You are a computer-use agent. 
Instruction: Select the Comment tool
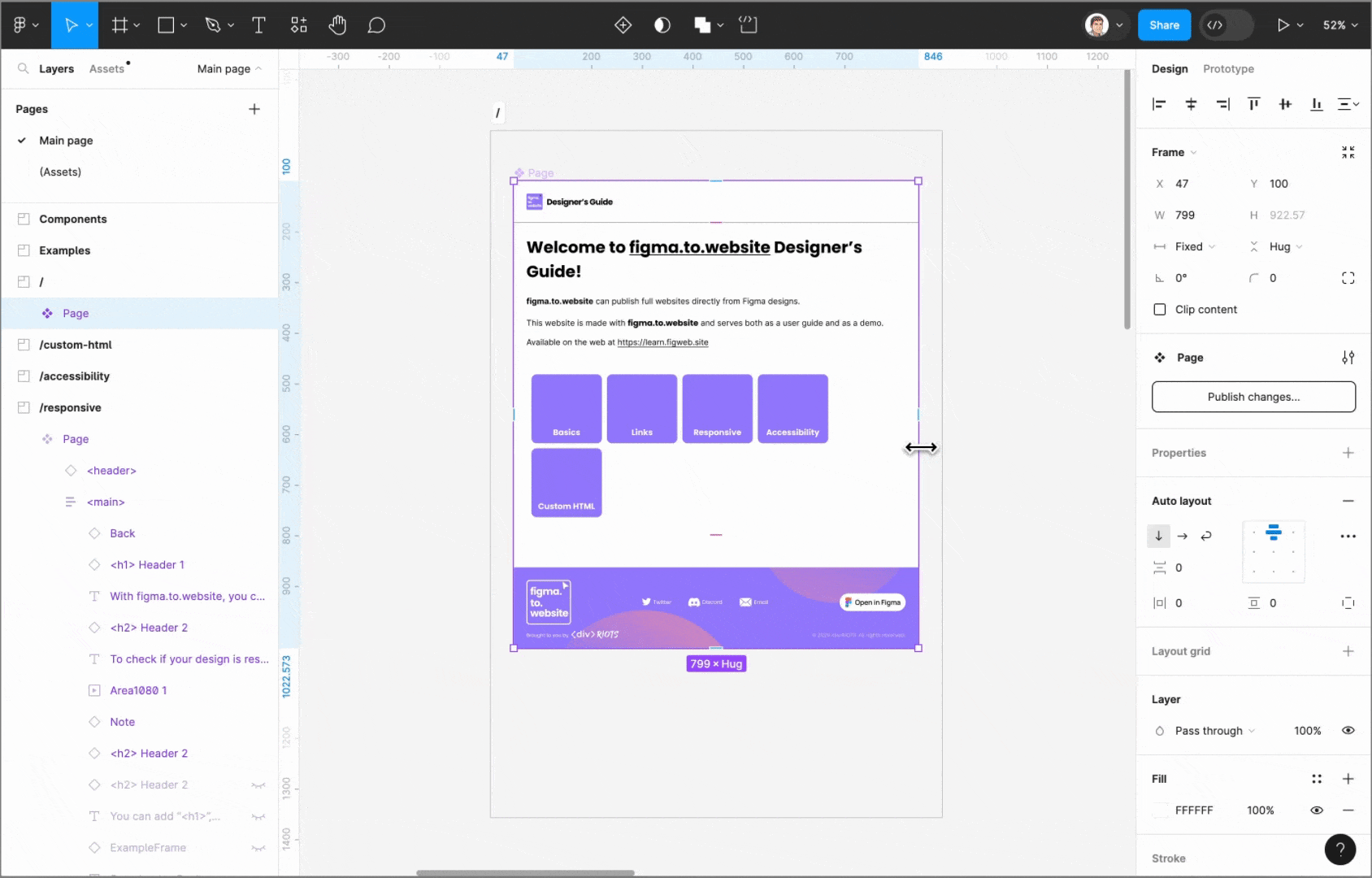[x=376, y=25]
